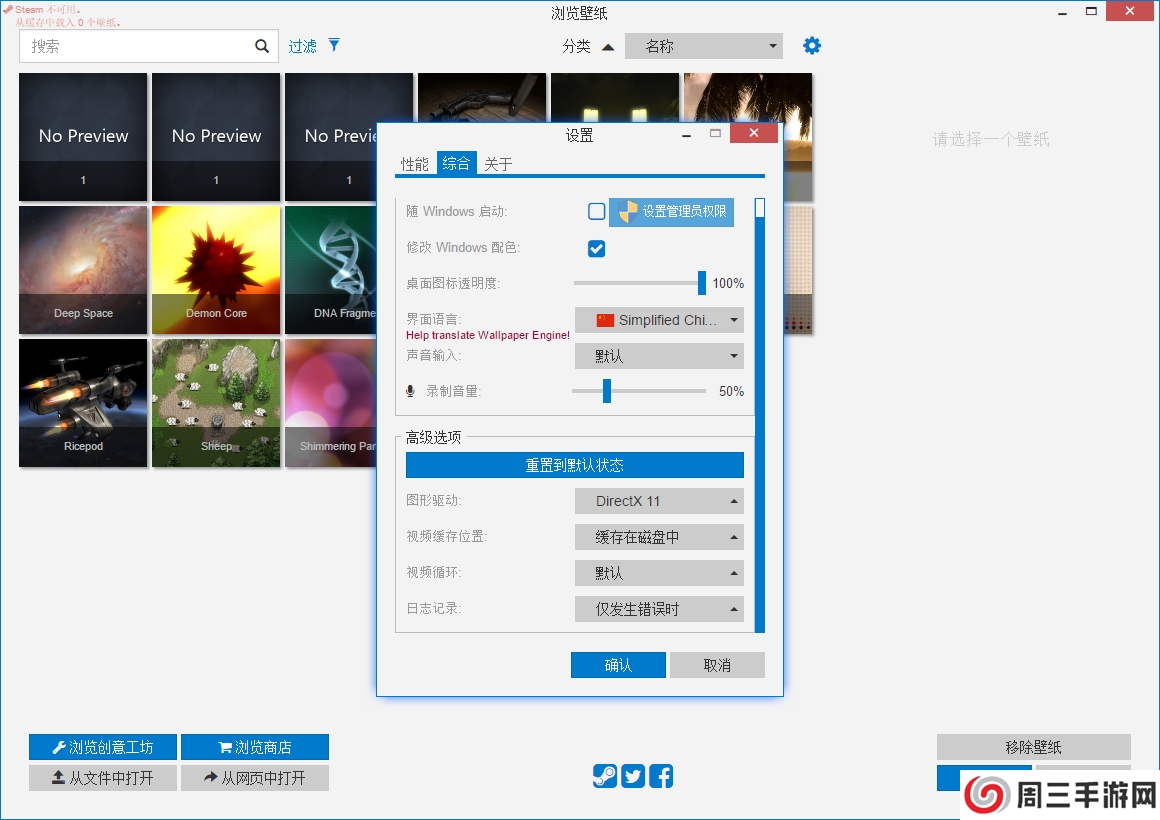Click the microphone icon beside 录制音量
This screenshot has width=1160, height=820.
409,391
